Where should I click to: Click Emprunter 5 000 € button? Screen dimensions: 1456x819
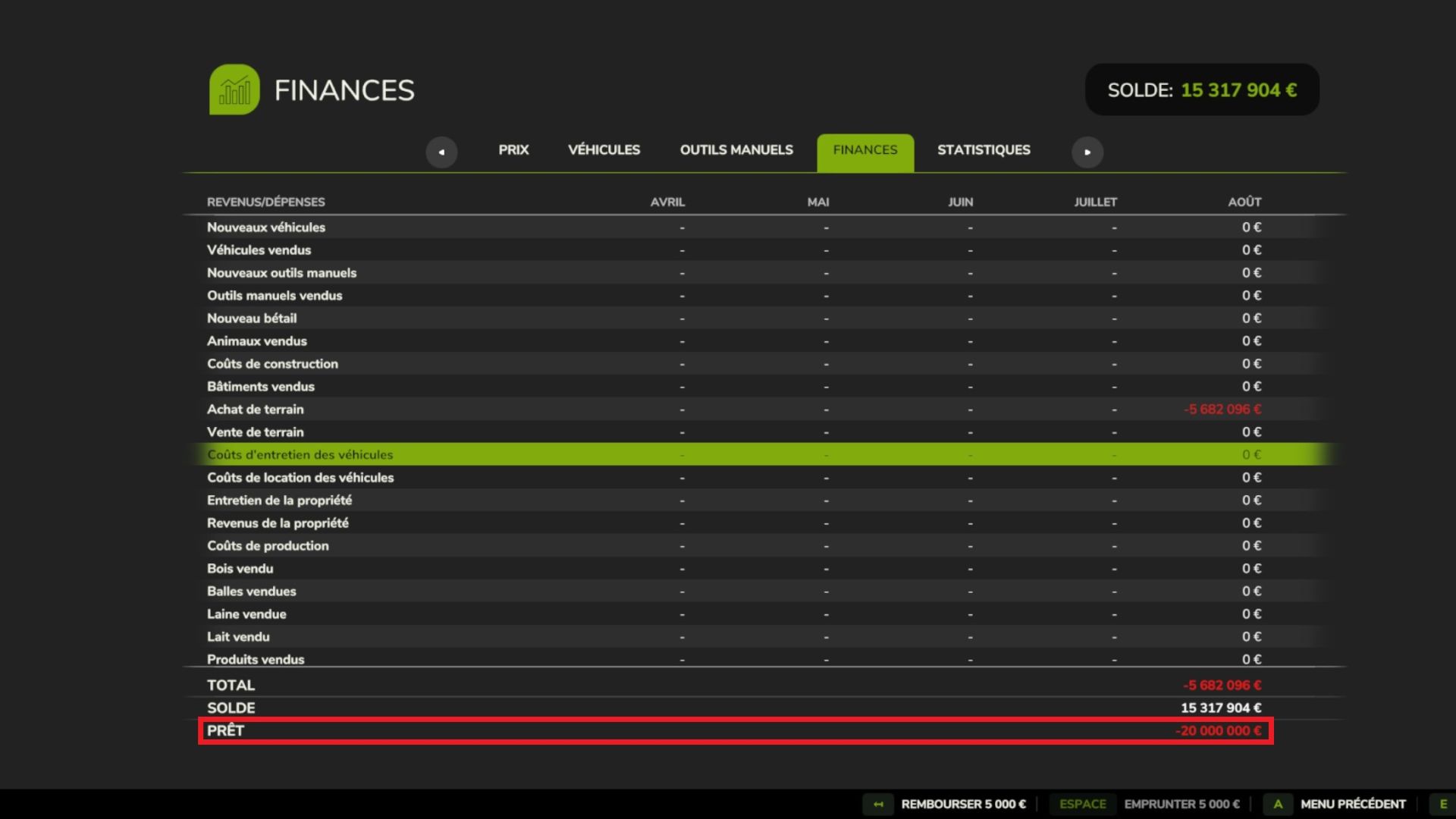tap(1181, 804)
